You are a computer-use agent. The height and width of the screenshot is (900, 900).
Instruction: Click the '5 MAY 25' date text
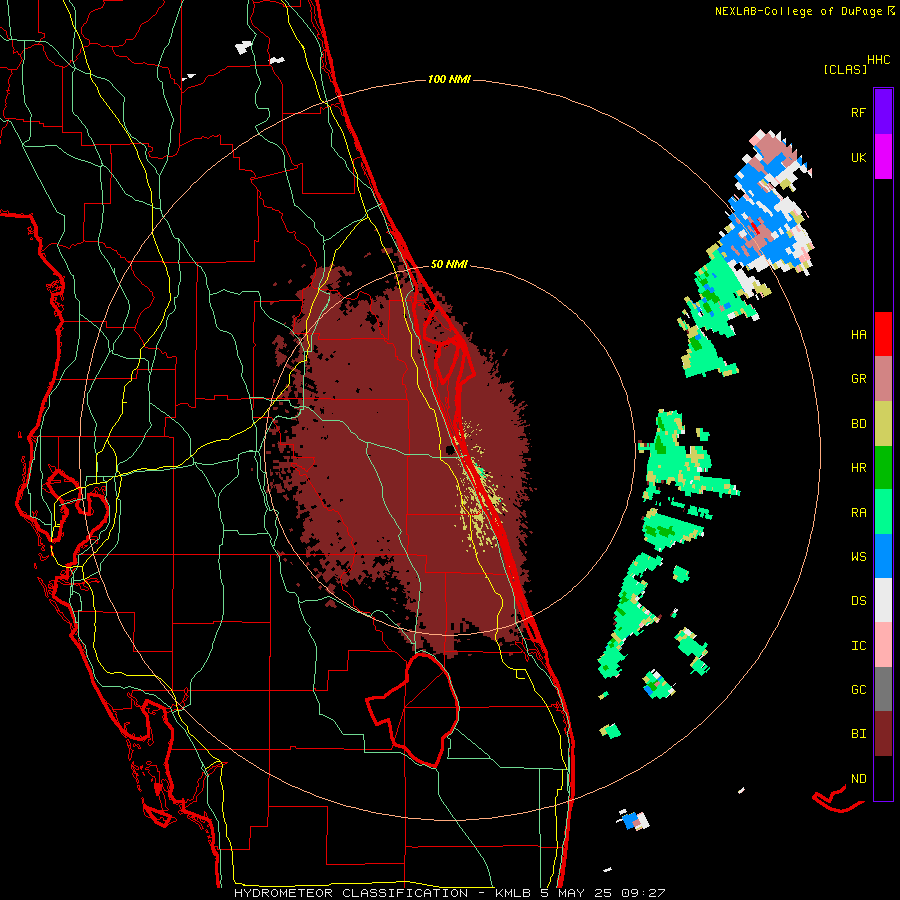click(x=577, y=893)
